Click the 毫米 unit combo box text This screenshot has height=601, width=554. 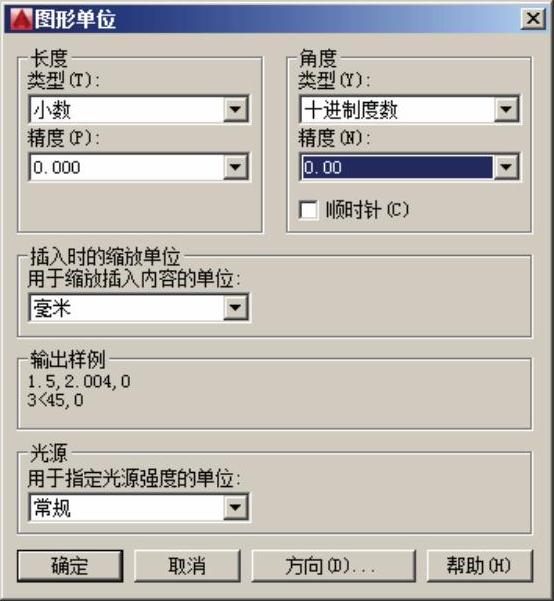52,308
